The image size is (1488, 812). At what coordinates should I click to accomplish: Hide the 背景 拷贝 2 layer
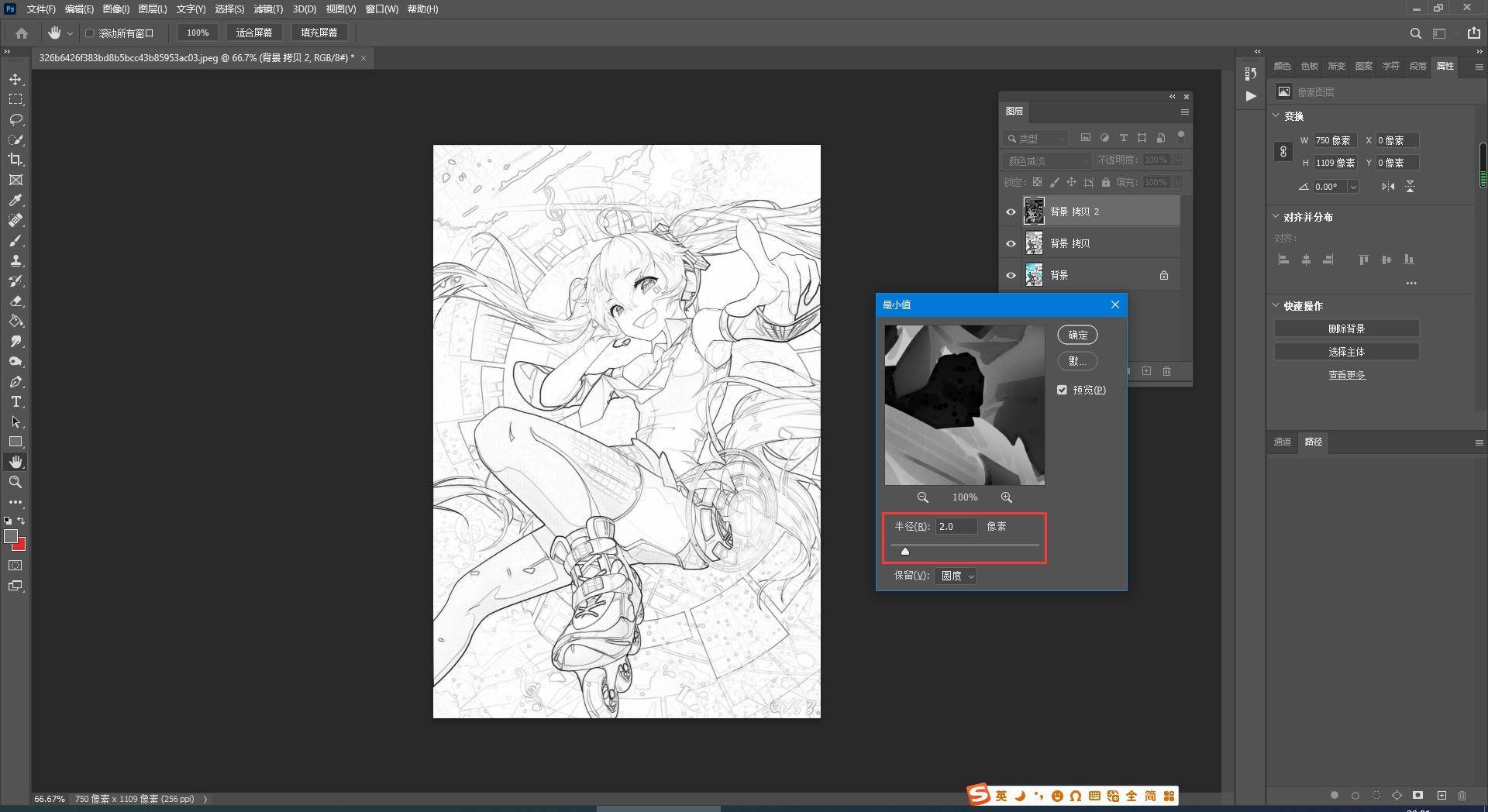click(1011, 212)
